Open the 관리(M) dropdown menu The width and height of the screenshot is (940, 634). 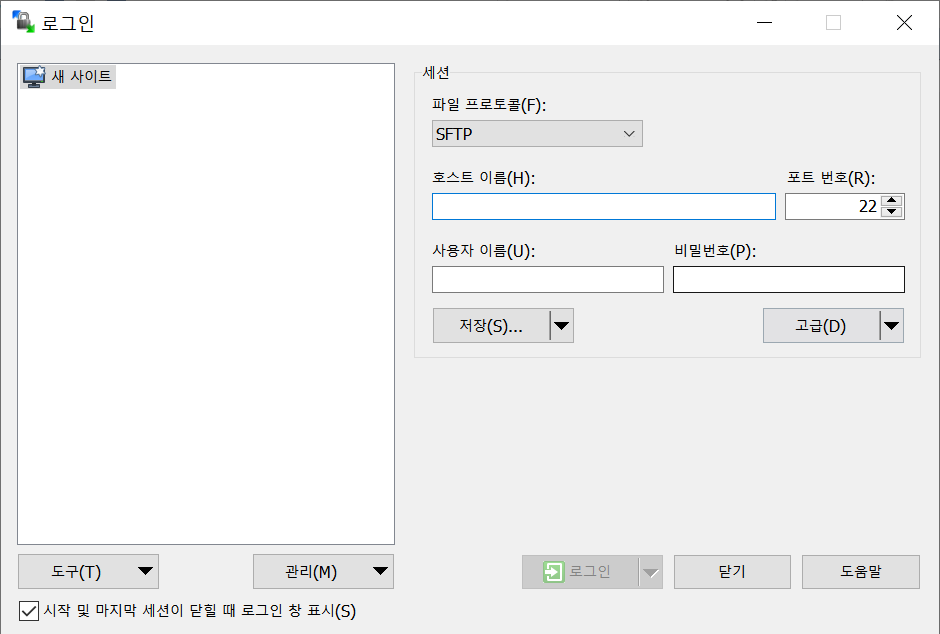[324, 572]
